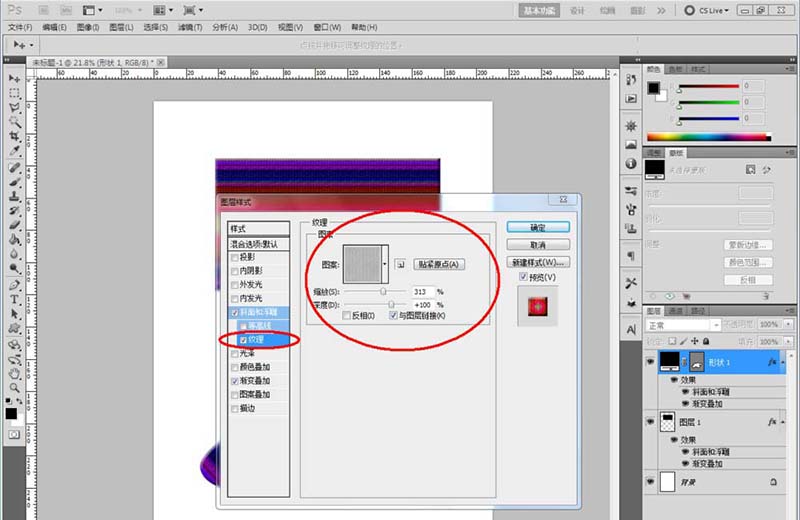This screenshot has height=520, width=800.
Task: Click the color spectrum ramp bar
Action: coord(709,137)
